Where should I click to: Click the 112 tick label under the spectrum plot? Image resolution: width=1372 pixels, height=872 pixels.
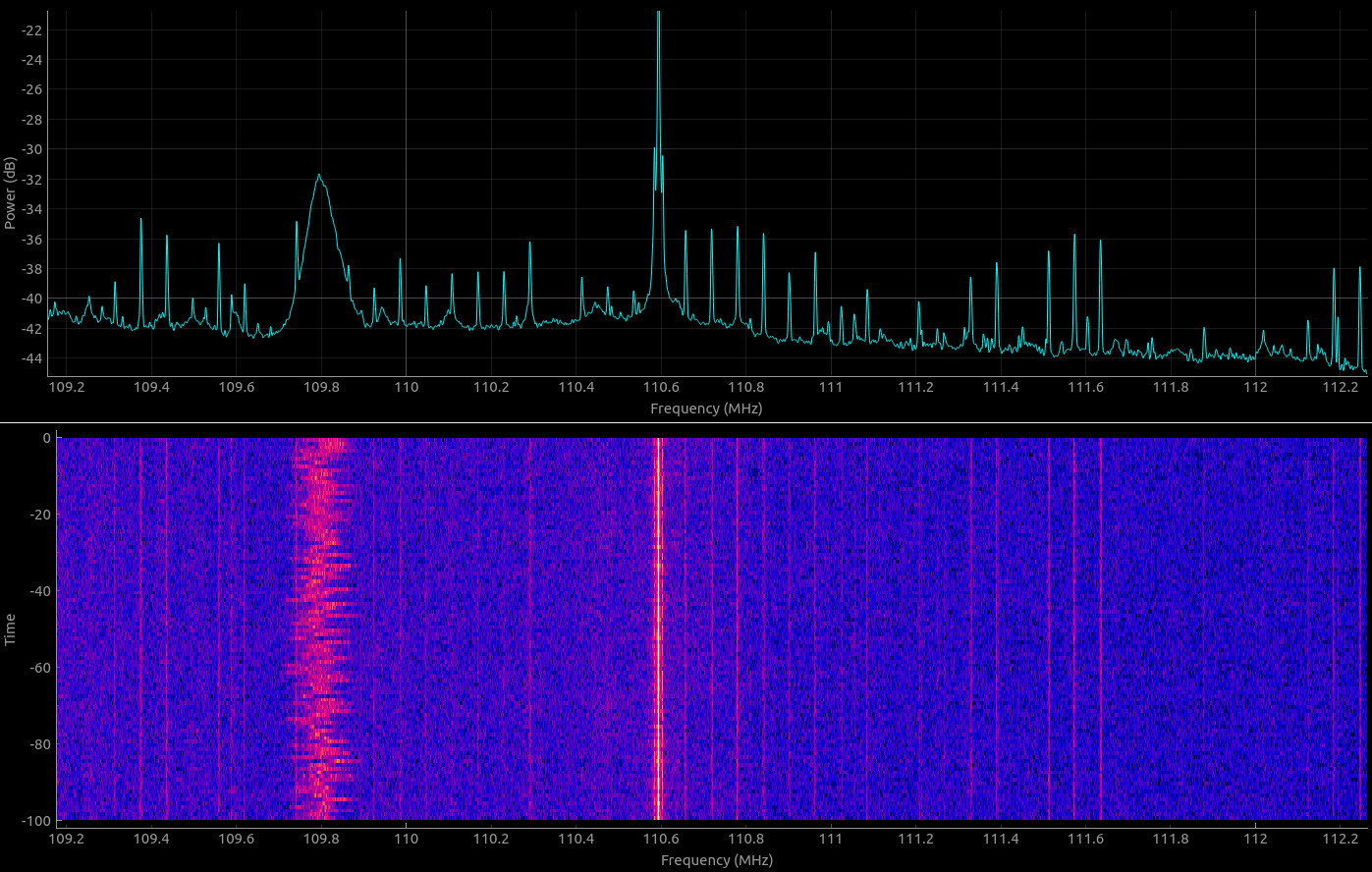(x=1256, y=387)
